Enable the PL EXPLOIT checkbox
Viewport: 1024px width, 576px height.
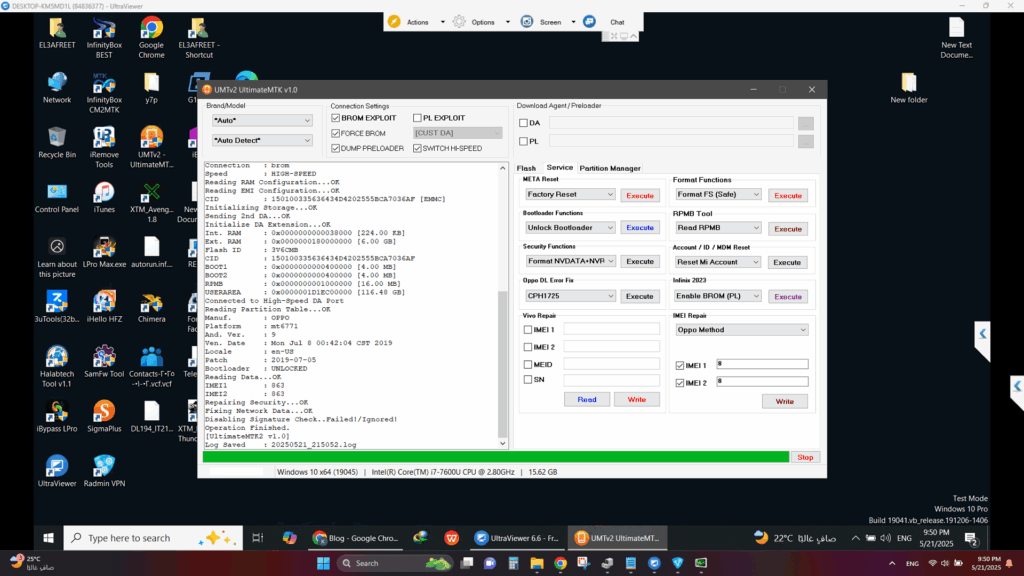point(417,118)
